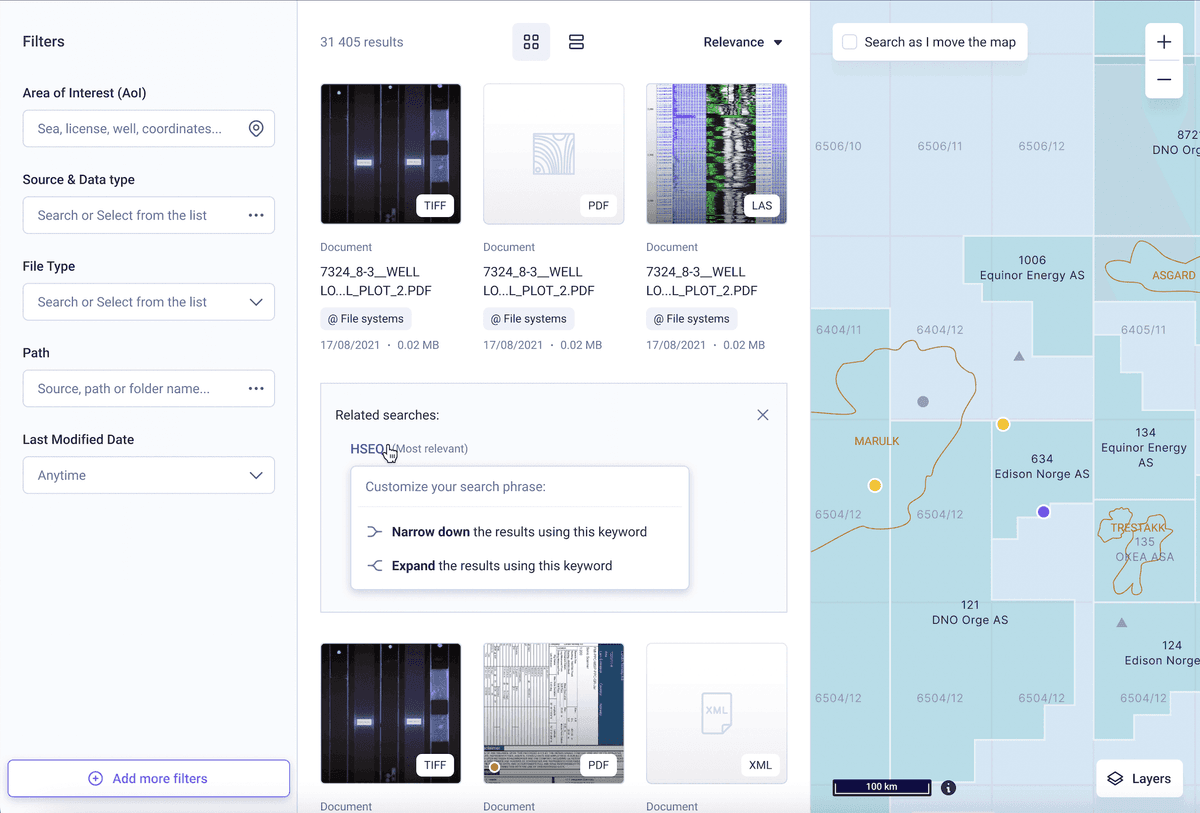Click the HSEQ related search keyword
The width and height of the screenshot is (1200, 813).
pyautogui.click(x=367, y=449)
